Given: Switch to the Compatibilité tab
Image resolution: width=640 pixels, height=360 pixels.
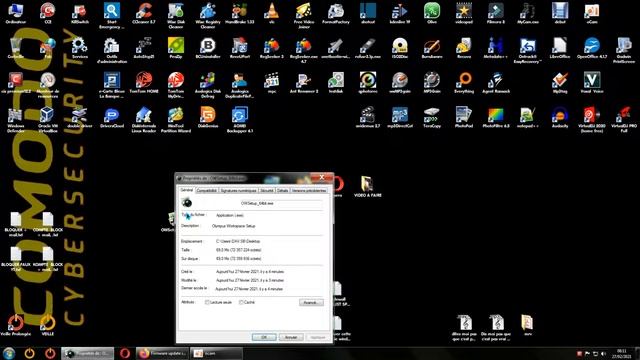Looking at the screenshot, I should pyautogui.click(x=207, y=191).
